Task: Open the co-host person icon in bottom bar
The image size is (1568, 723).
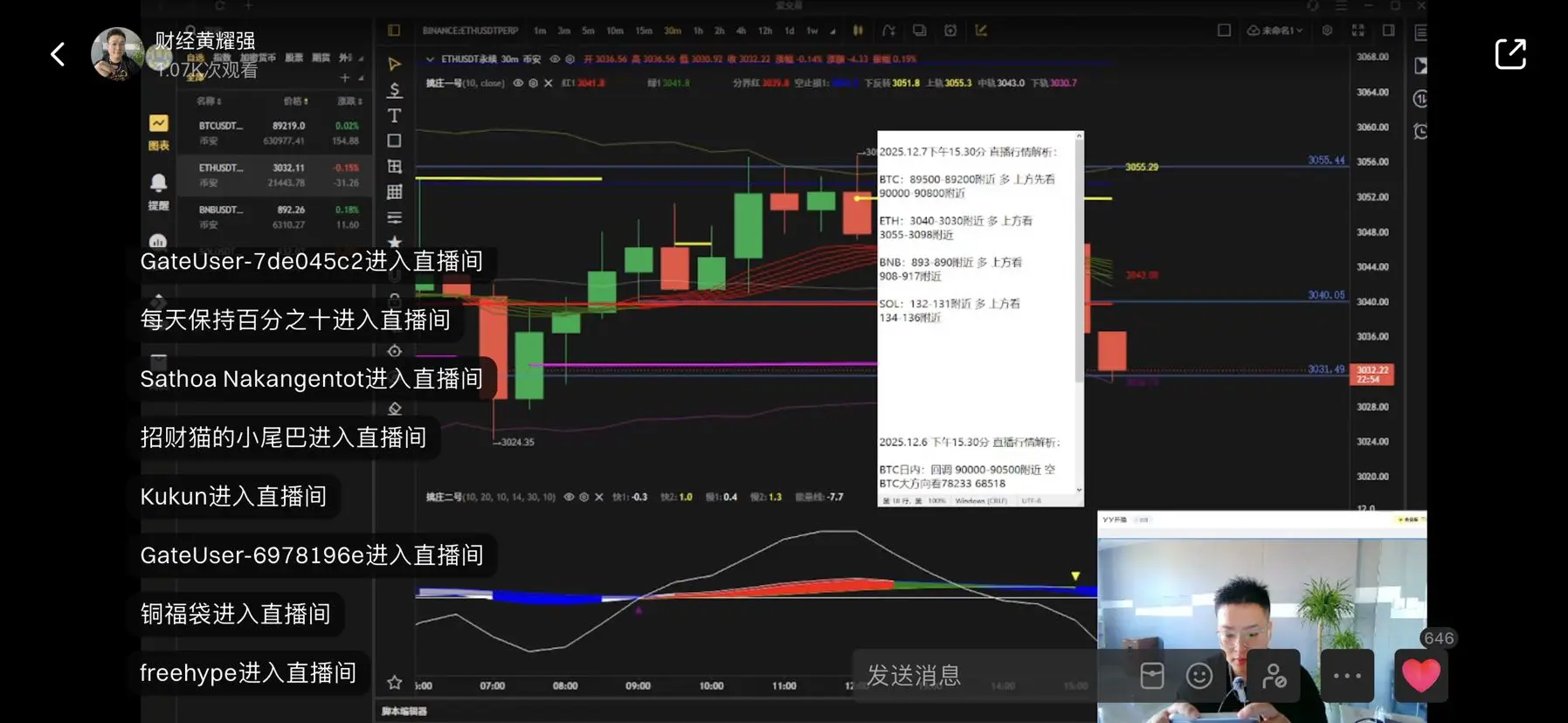Action: (x=1274, y=675)
